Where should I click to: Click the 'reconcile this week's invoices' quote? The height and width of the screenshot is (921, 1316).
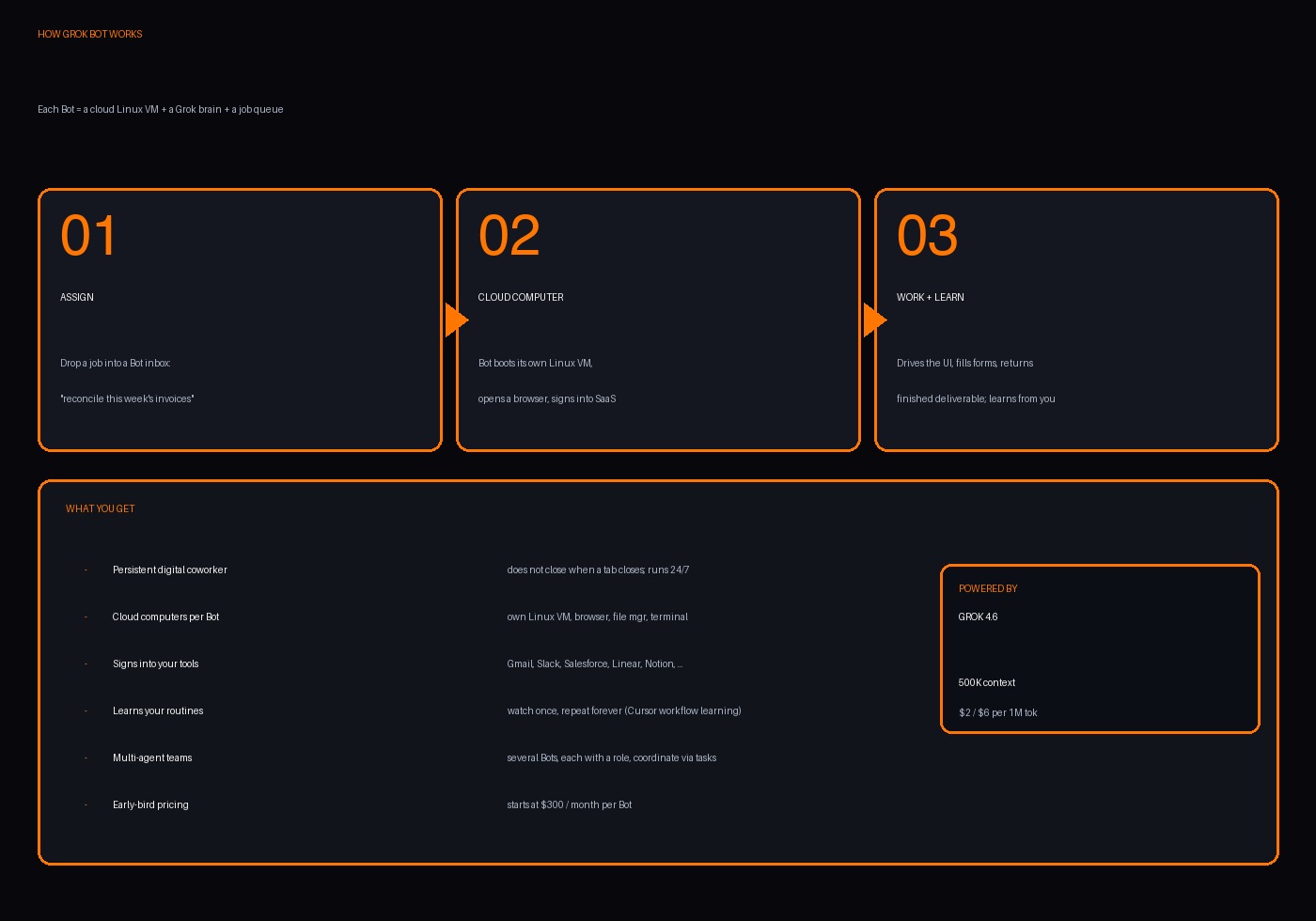pos(127,398)
